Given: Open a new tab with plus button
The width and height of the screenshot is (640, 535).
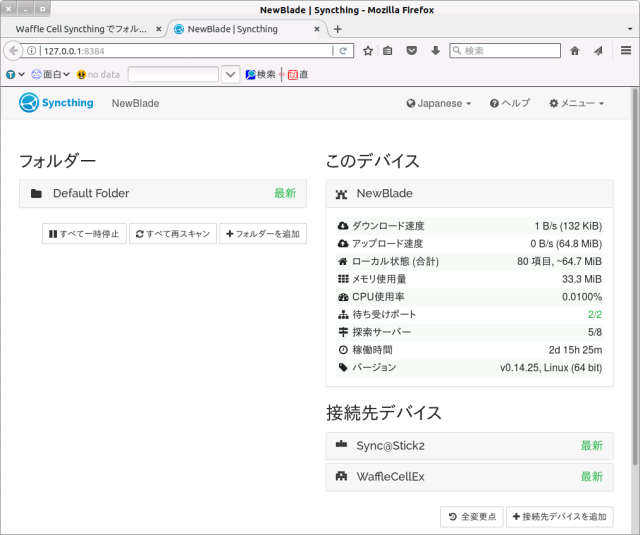Looking at the screenshot, I should pyautogui.click(x=338, y=29).
